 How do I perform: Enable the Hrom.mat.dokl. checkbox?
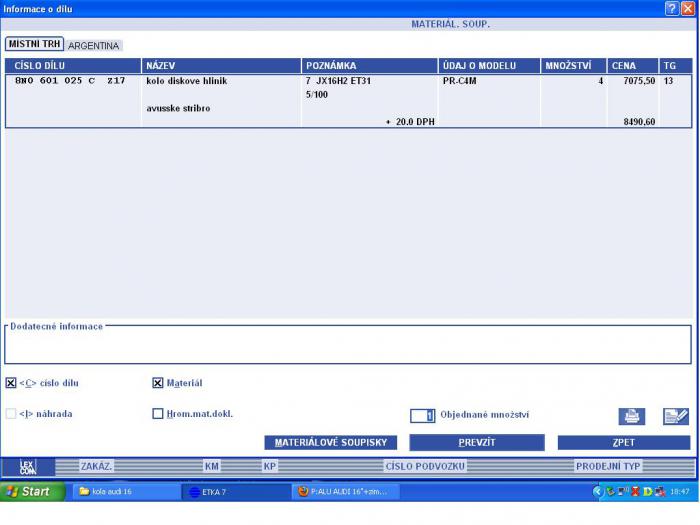click(158, 413)
